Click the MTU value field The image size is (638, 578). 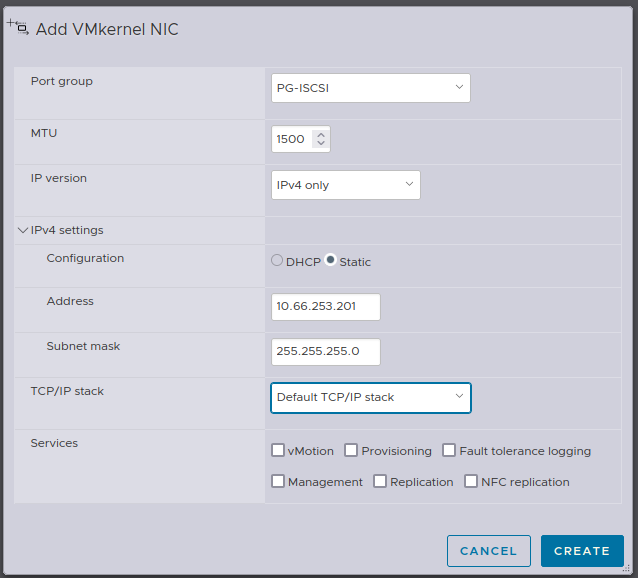[x=291, y=140]
